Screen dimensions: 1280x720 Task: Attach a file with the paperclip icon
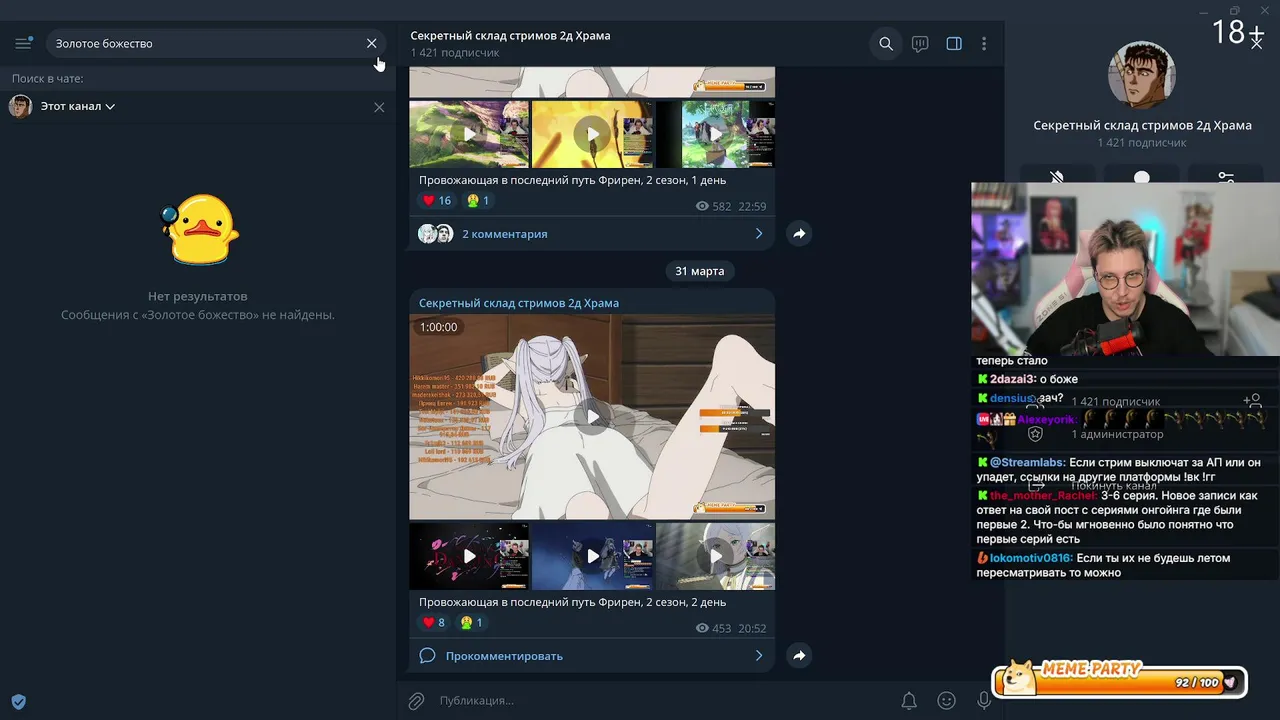point(417,701)
